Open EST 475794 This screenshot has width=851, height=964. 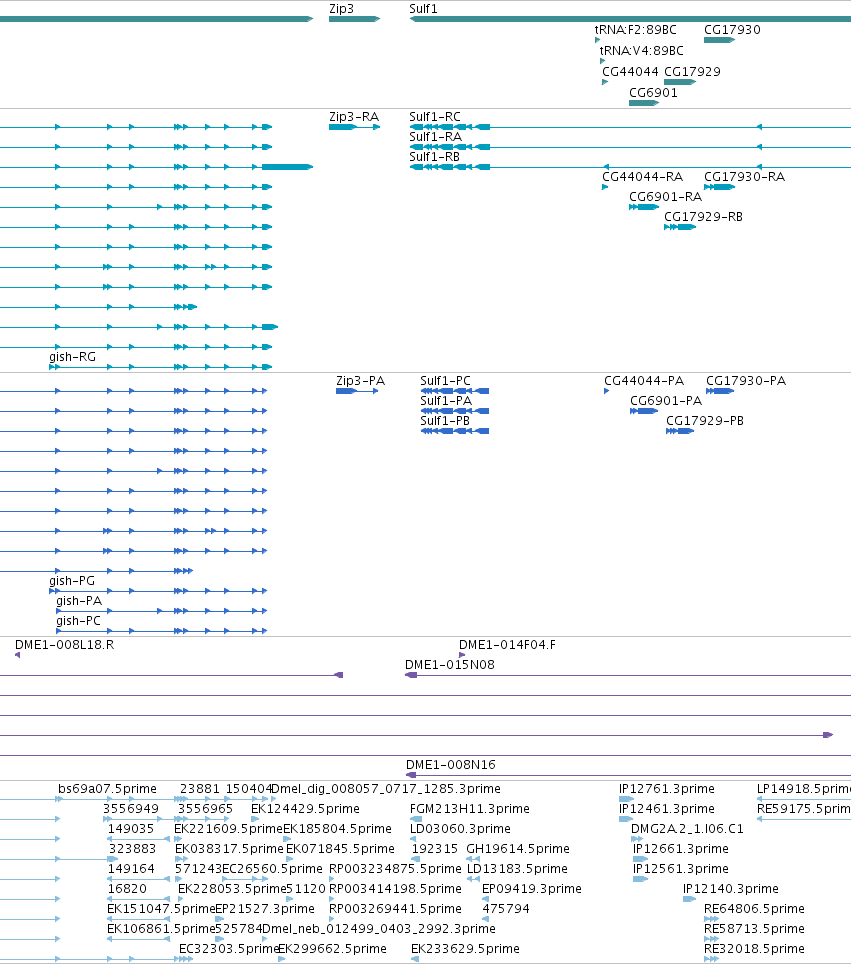506,909
